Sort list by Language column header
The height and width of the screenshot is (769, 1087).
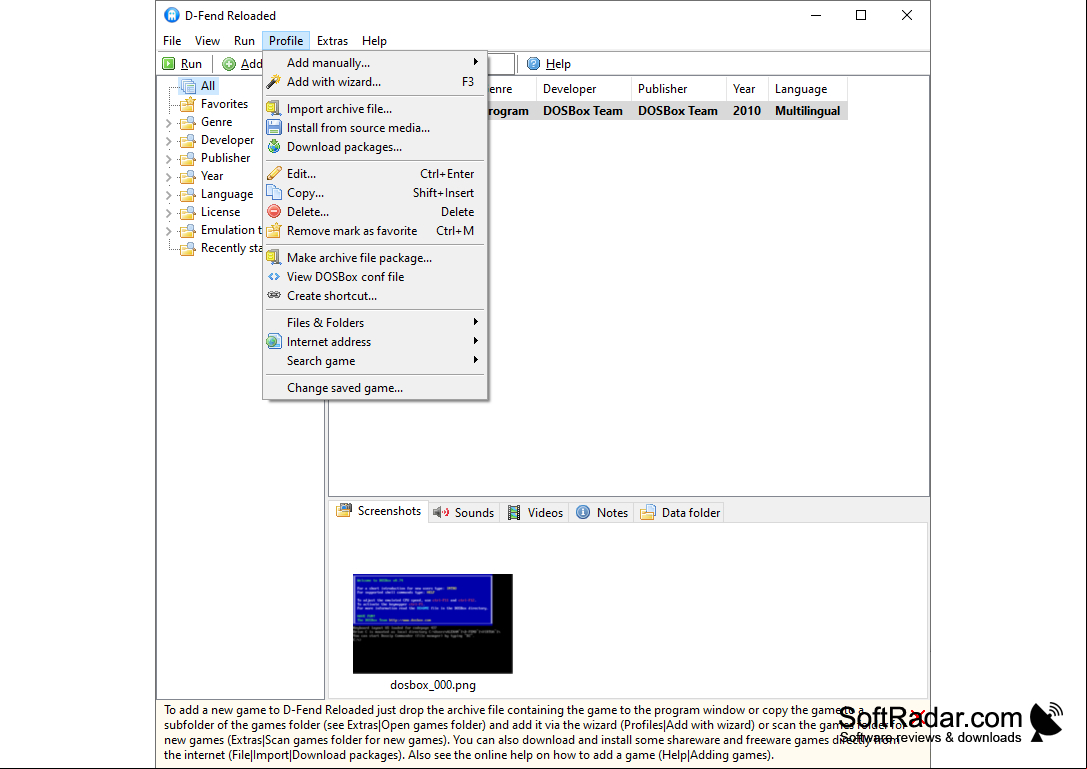pos(808,89)
